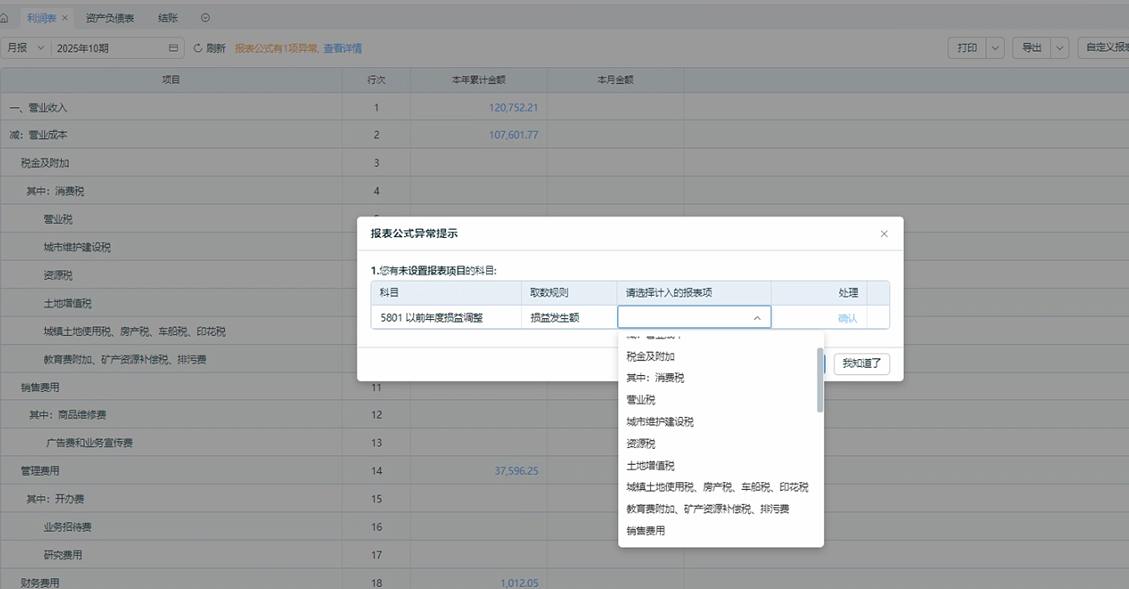Switch to the 结账 tab

(x=167, y=18)
